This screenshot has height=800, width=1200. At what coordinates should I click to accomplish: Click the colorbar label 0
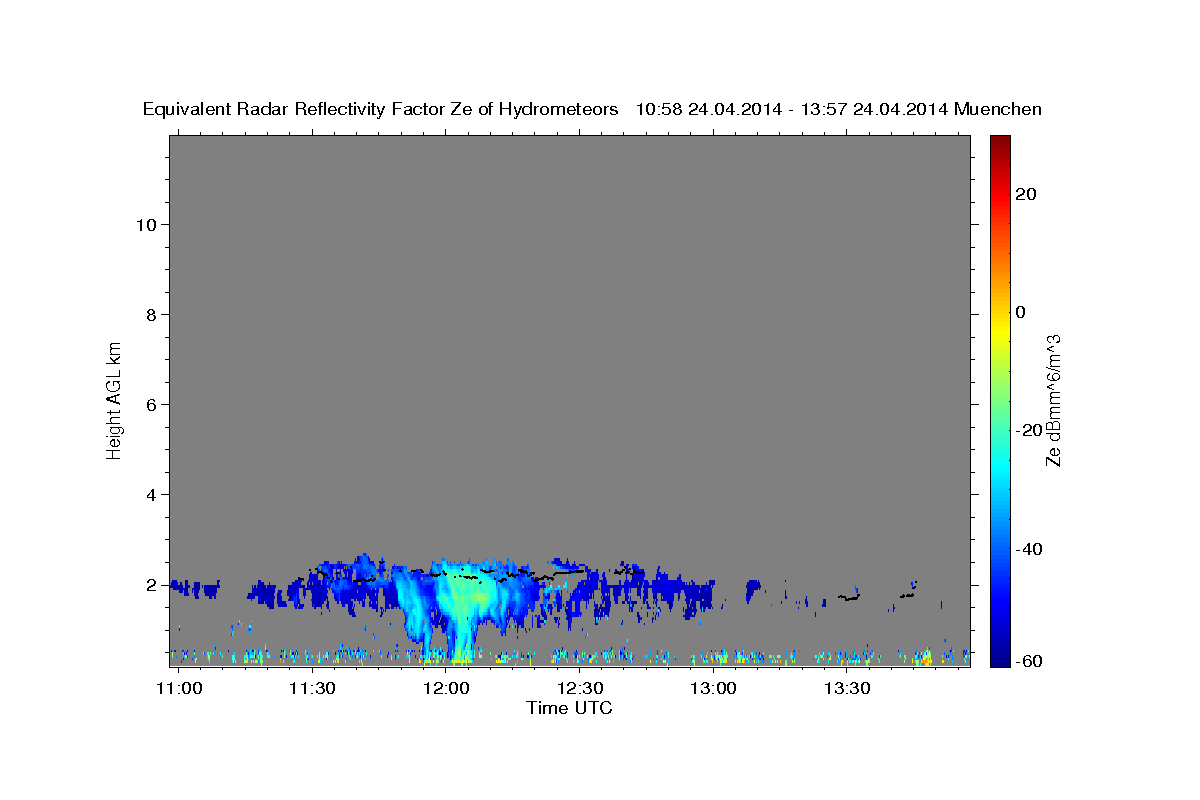pos(1021,312)
